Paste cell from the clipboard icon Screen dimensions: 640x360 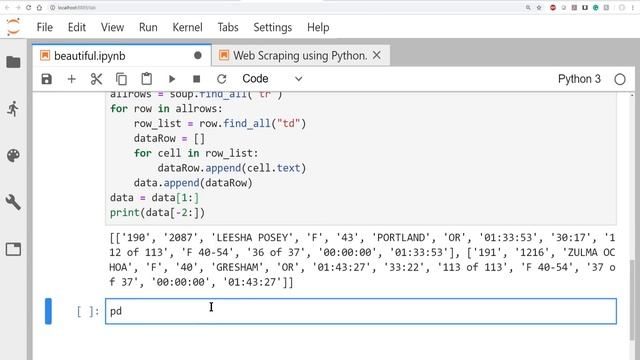pyautogui.click(x=147, y=79)
